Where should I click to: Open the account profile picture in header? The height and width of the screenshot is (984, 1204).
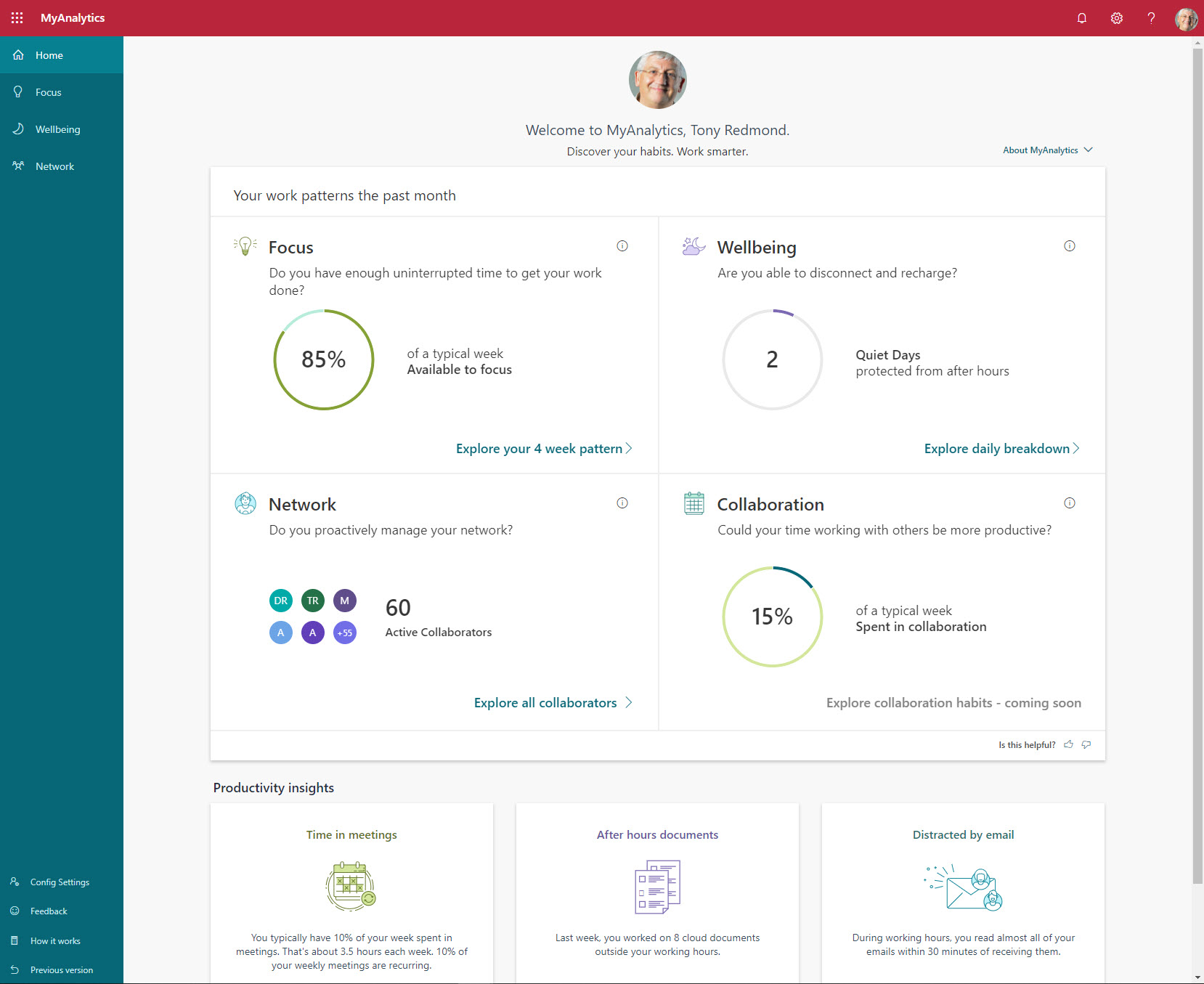1187,19
